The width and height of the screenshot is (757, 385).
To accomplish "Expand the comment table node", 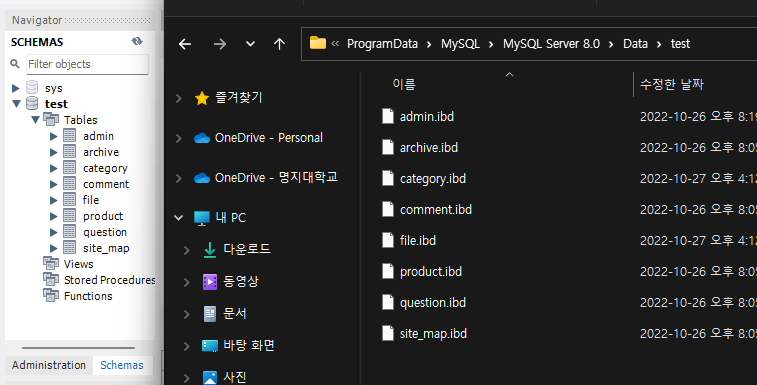I will pos(54,184).
